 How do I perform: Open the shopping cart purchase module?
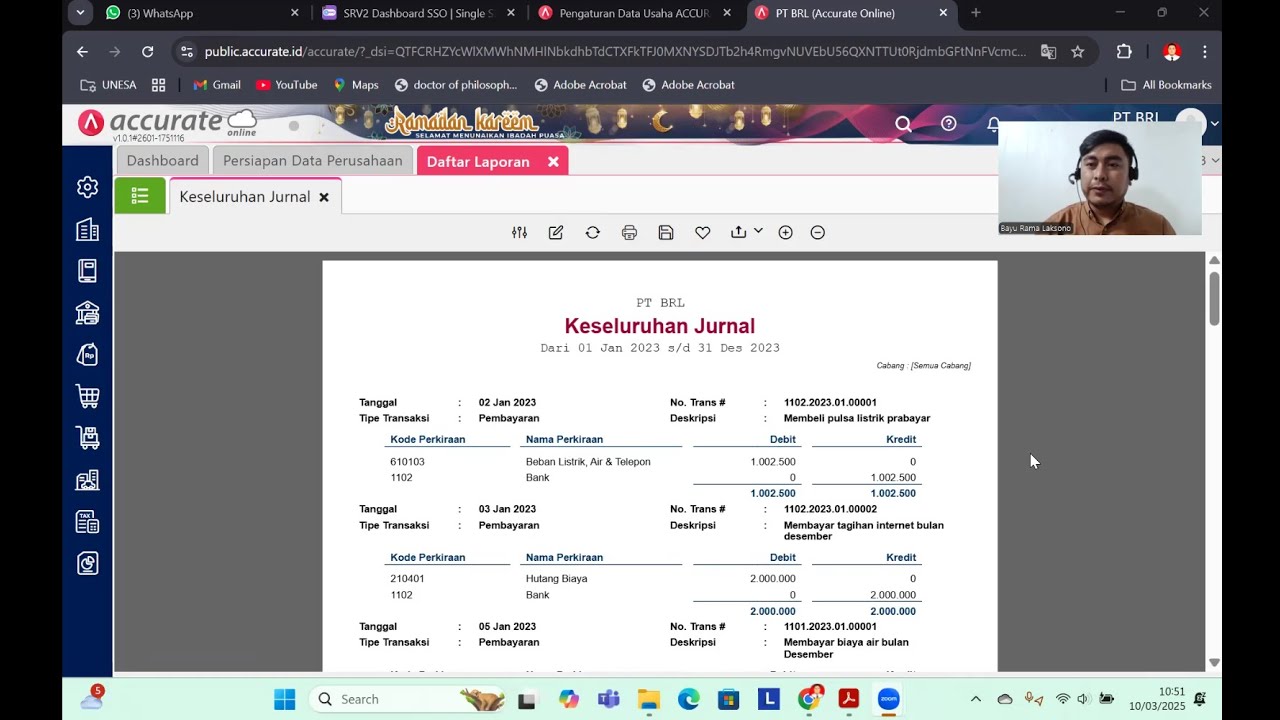(88, 396)
